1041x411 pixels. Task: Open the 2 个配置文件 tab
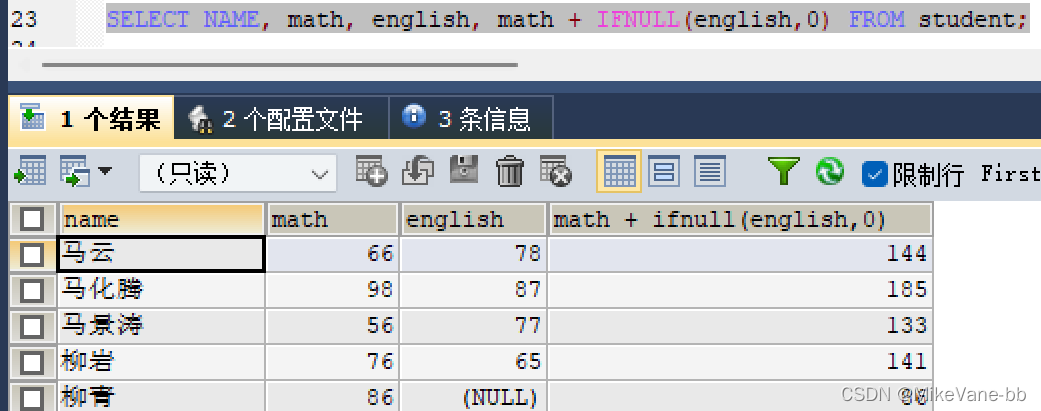point(281,119)
